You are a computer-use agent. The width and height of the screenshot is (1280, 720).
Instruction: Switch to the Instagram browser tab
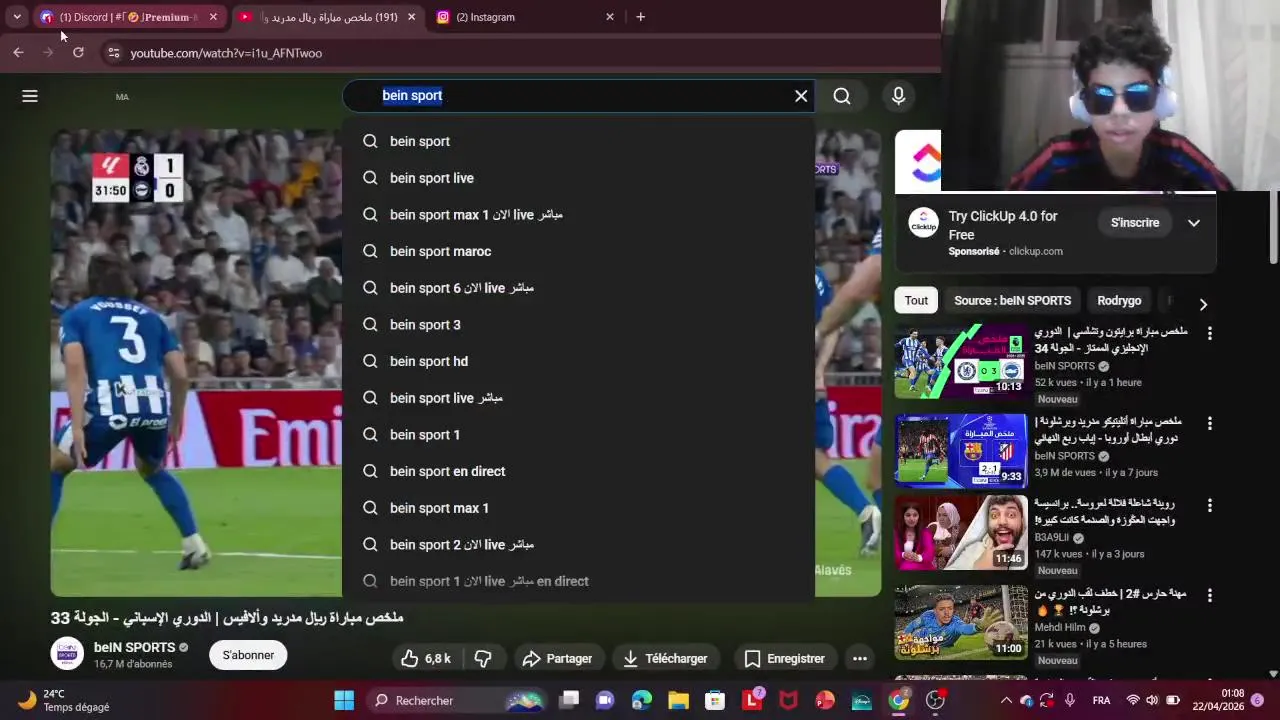click(x=524, y=17)
